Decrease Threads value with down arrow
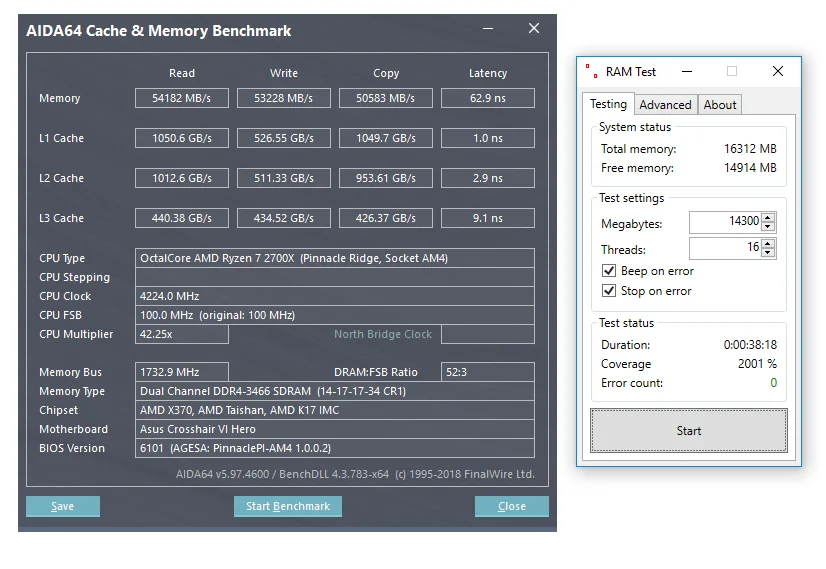Image resolution: width=826 pixels, height=569 pixels. [769, 252]
